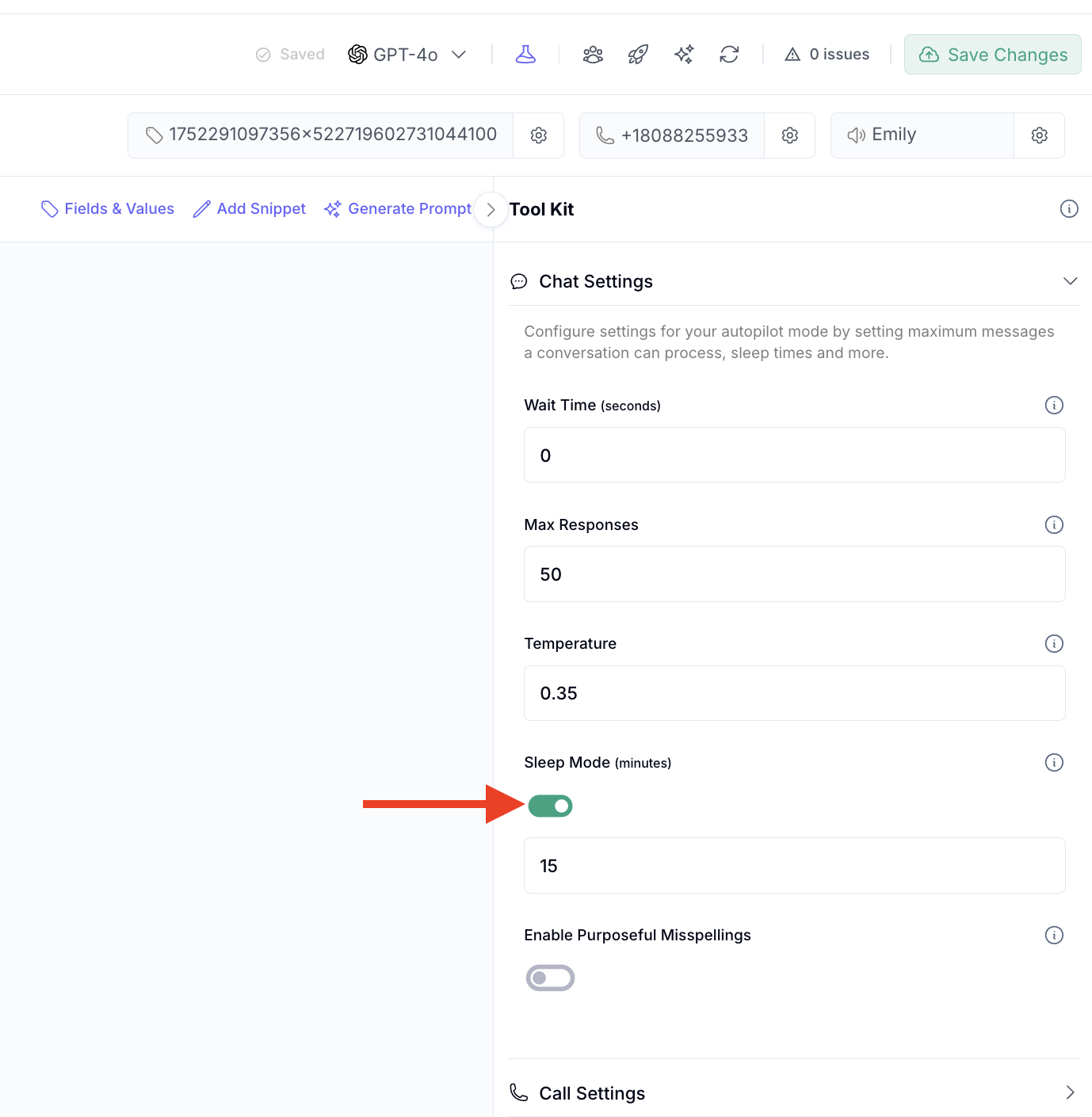Open the team members icon
Viewport: 1092px width, 1117px height.
pyautogui.click(x=593, y=54)
